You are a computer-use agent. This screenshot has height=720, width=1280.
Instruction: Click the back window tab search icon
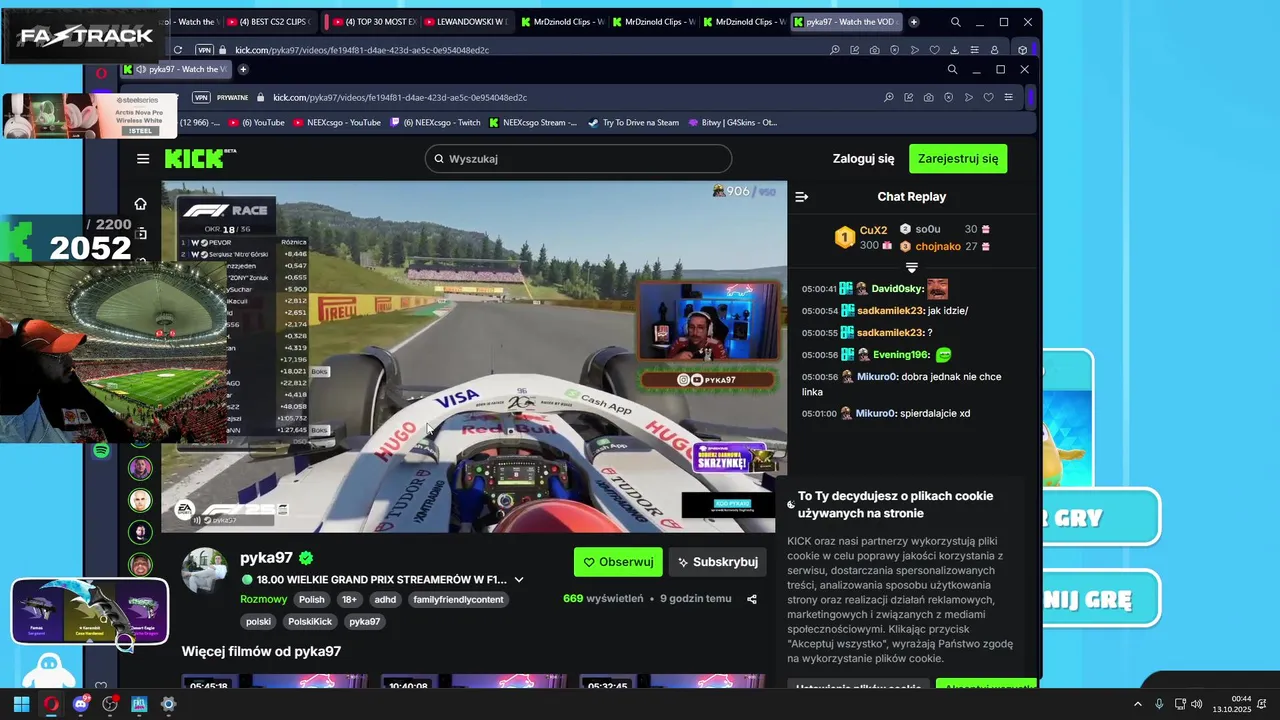(956, 21)
